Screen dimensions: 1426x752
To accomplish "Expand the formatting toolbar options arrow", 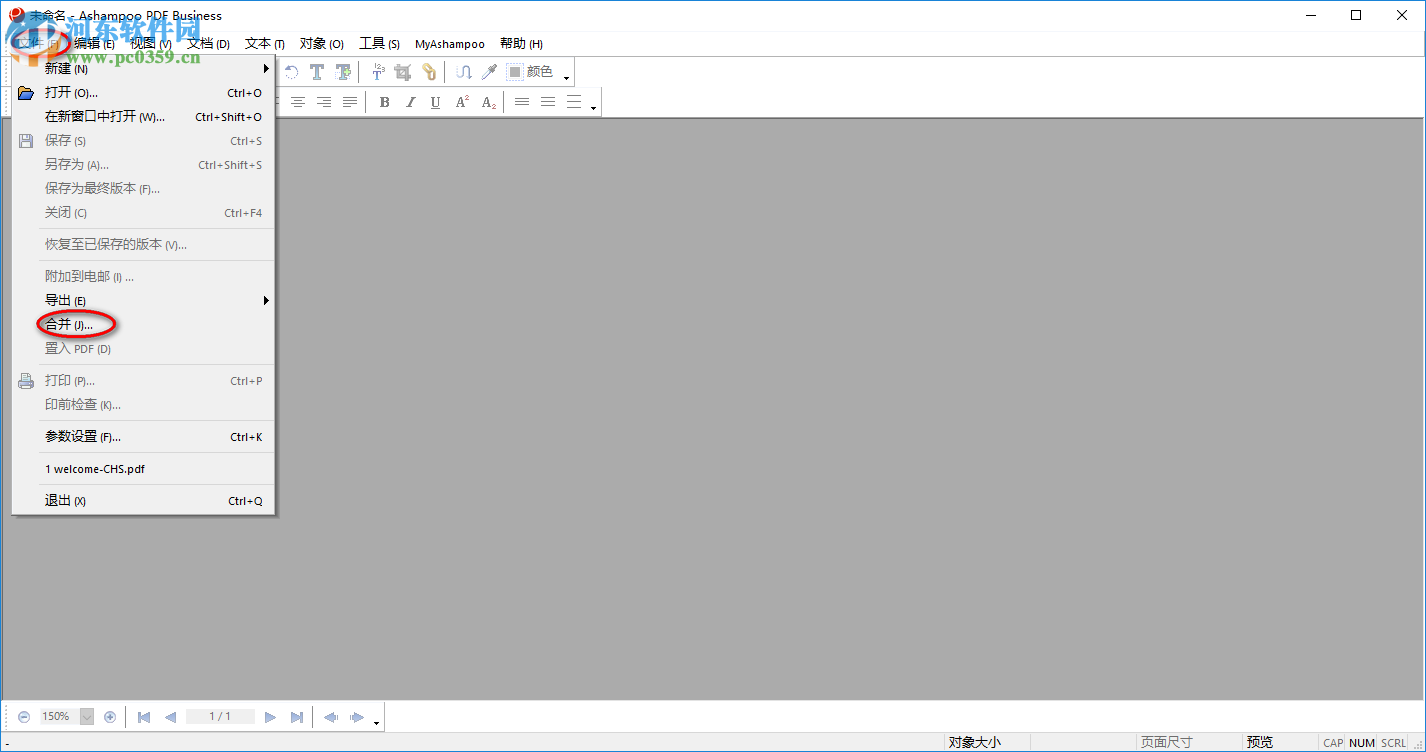I will click(593, 108).
